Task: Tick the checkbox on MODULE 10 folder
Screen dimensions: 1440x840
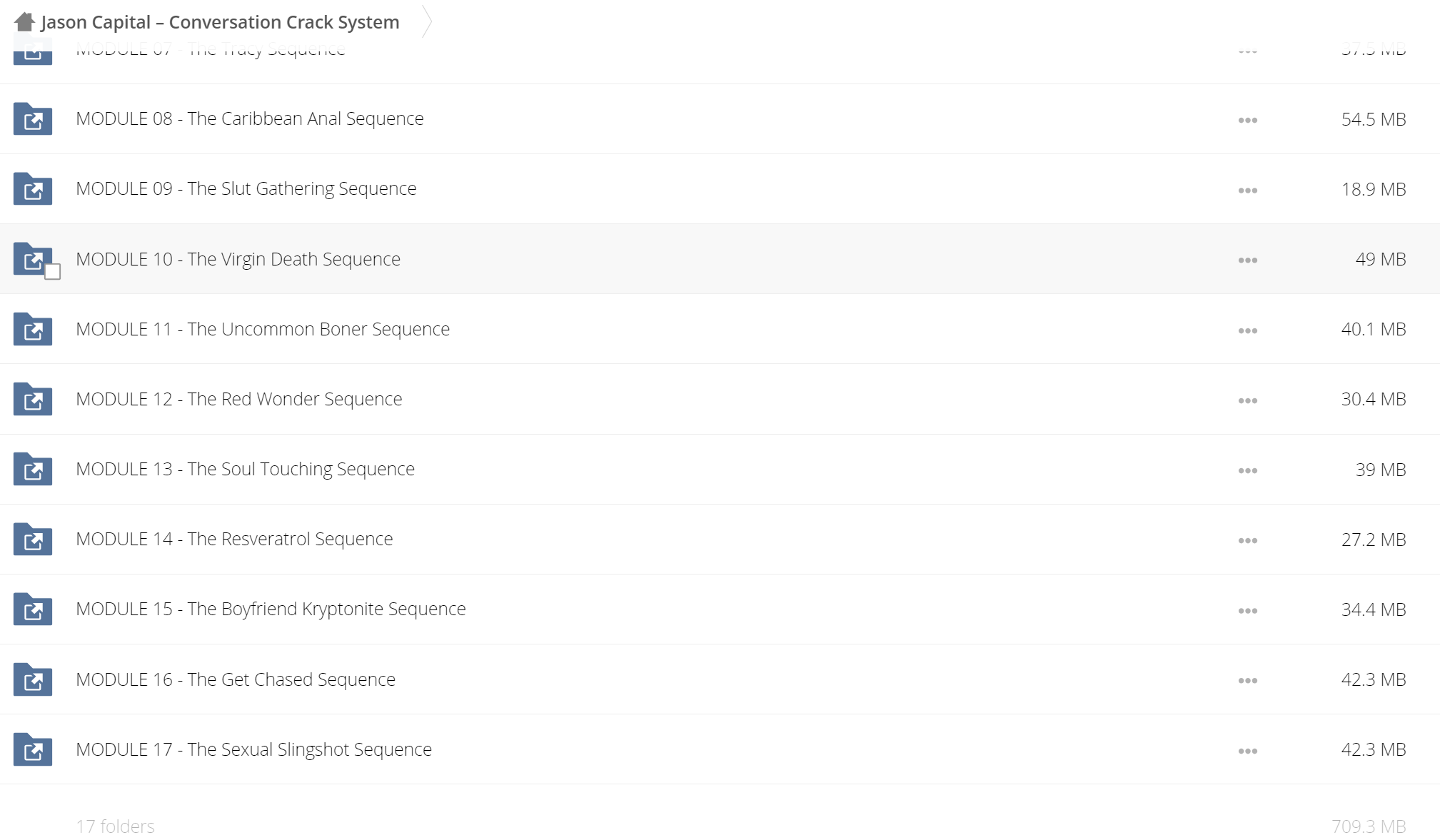Action: [x=52, y=272]
